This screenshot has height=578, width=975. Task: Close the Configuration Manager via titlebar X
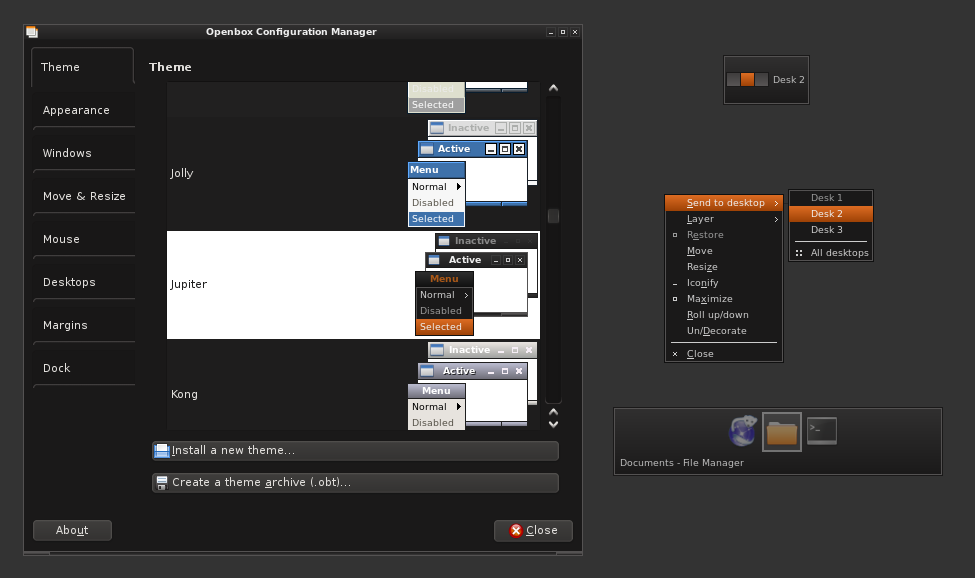click(x=575, y=32)
